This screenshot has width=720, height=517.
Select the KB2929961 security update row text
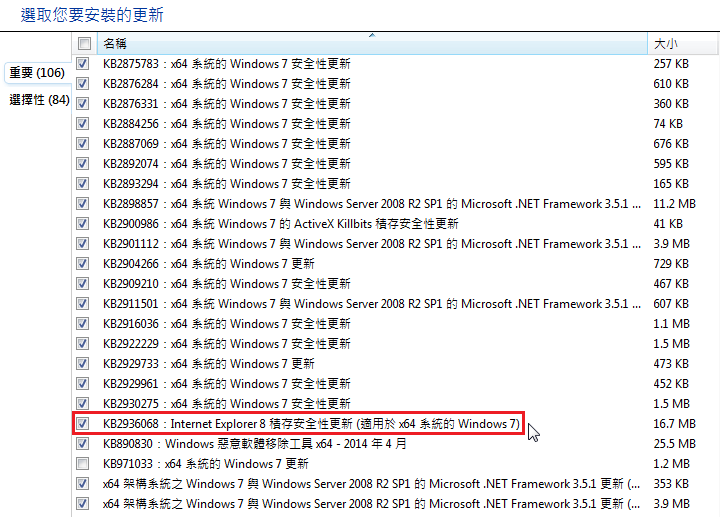pyautogui.click(x=227, y=383)
